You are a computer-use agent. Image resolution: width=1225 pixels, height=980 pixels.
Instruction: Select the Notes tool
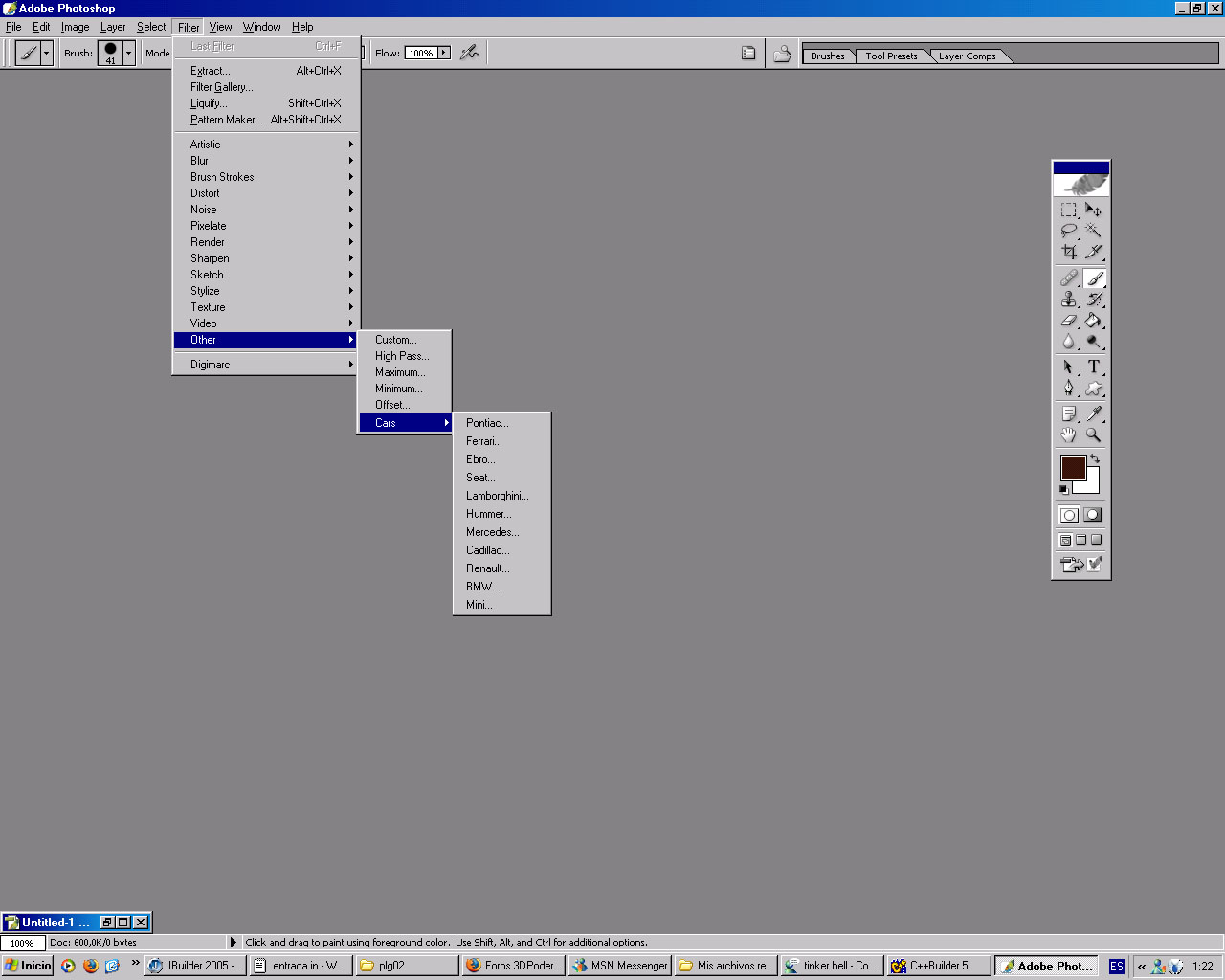[x=1069, y=413]
